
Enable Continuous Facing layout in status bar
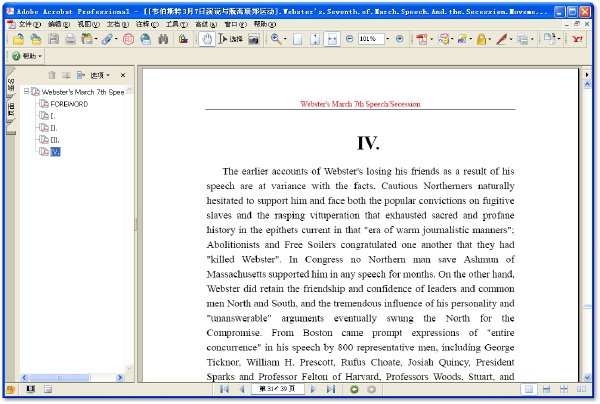[x=564, y=389]
